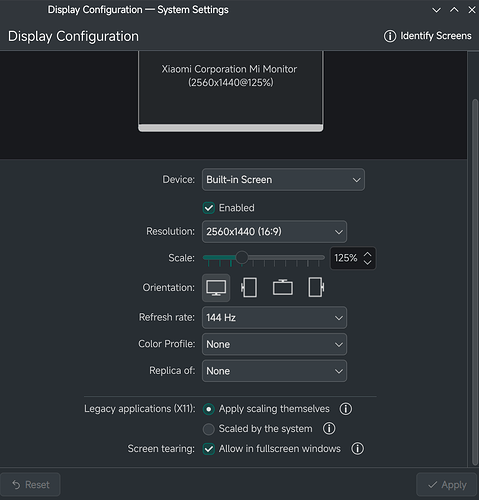Image resolution: width=479 pixels, height=500 pixels.
Task: Click the Xiaomi Mi Monitor screen preview
Action: [x=231, y=91]
